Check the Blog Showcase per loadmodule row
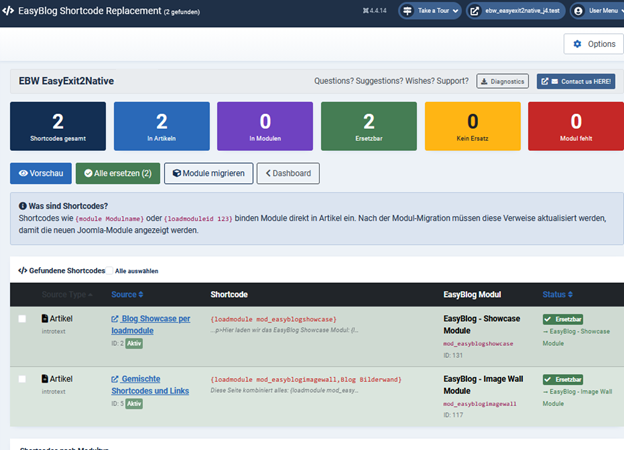 click(x=22, y=319)
